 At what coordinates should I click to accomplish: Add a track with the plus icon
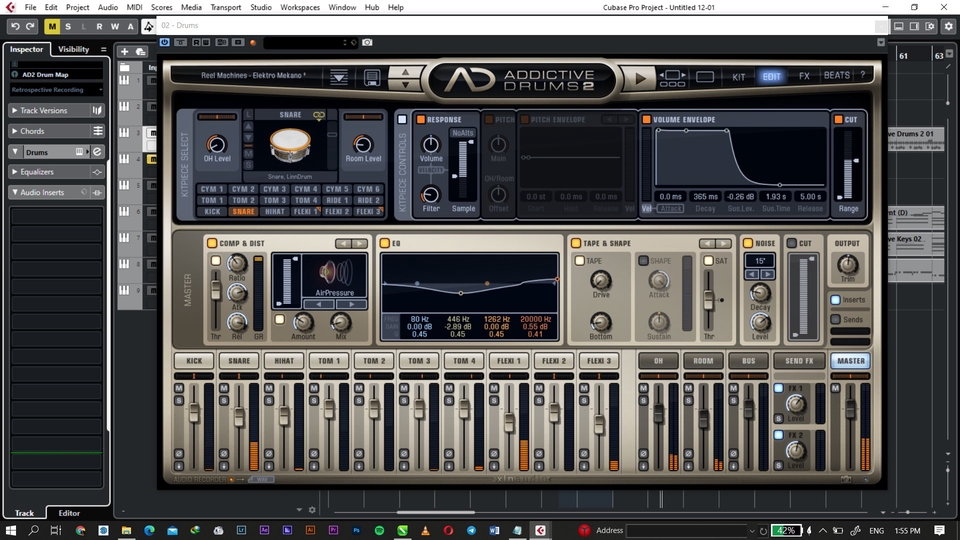124,52
